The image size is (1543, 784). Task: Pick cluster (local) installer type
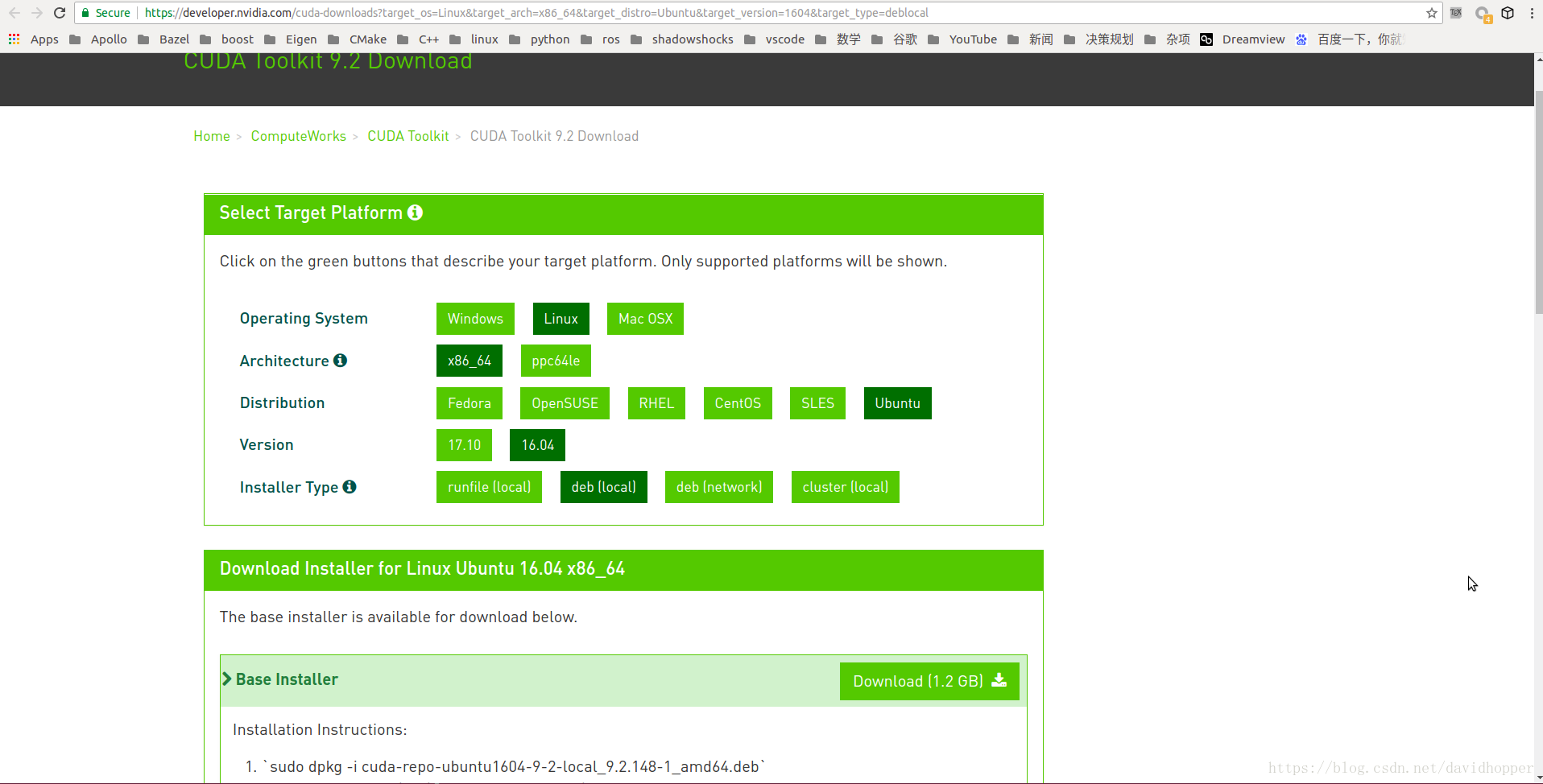846,487
